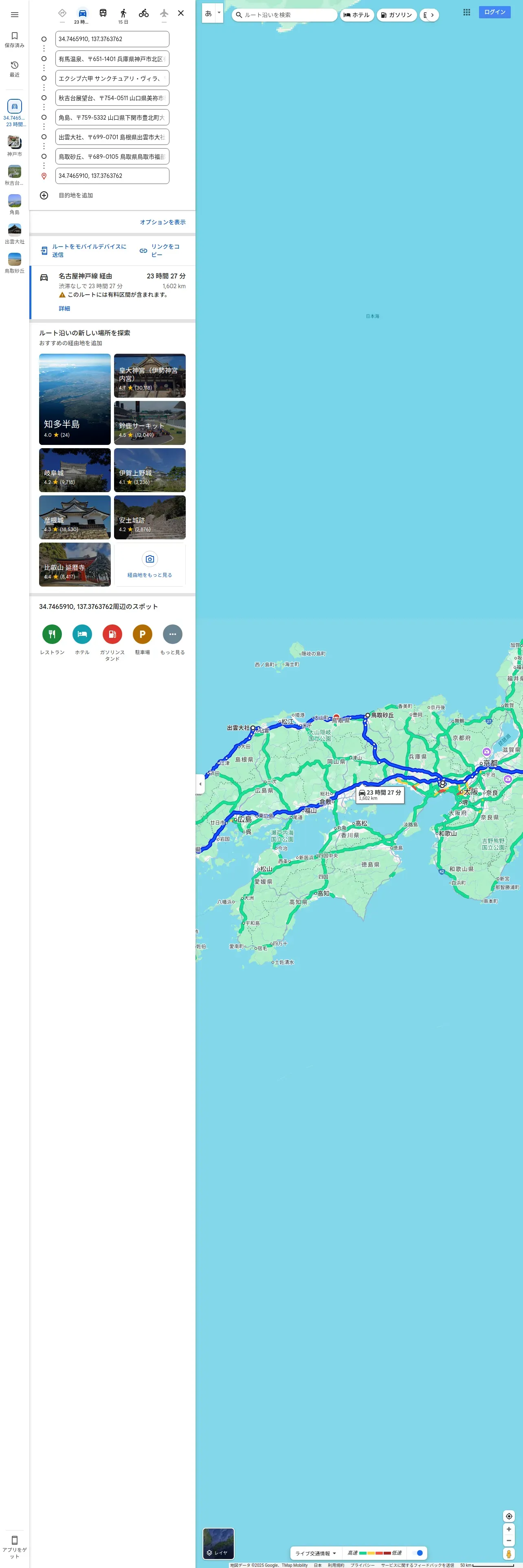This screenshot has width=523, height=1568.
Task: Toggle the live traffic switch
Action: pyautogui.click(x=417, y=1553)
